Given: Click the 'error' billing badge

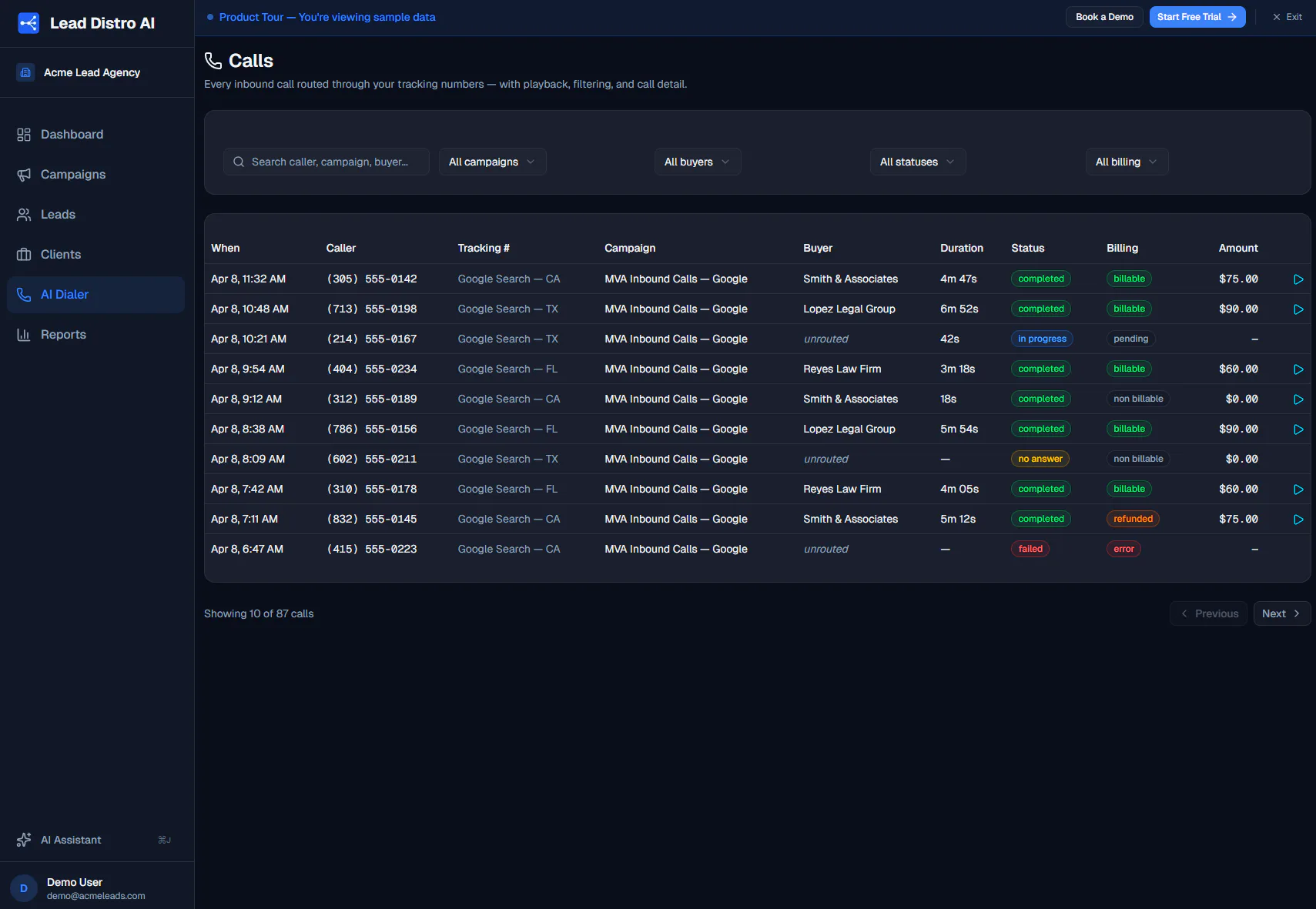Looking at the screenshot, I should pyautogui.click(x=1123, y=549).
